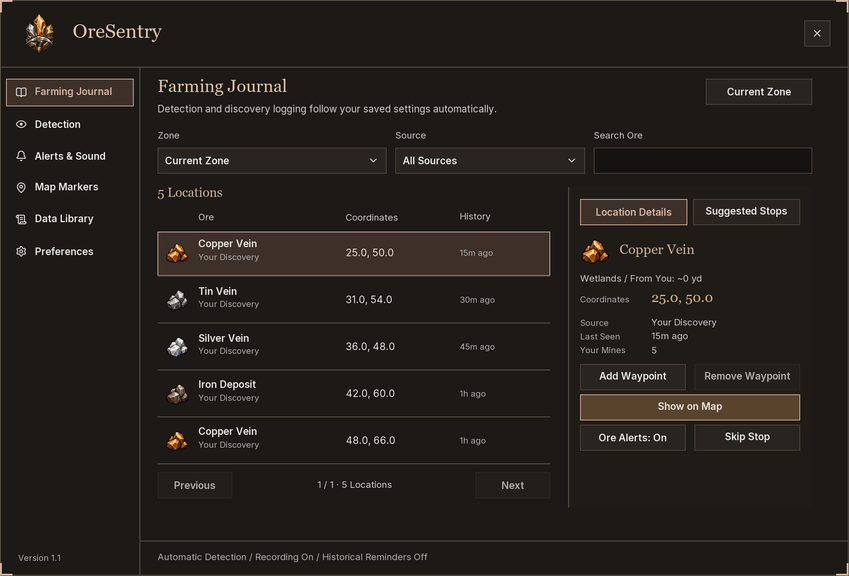Open the All Sources dropdown
This screenshot has height=576, width=849.
[x=490, y=161]
